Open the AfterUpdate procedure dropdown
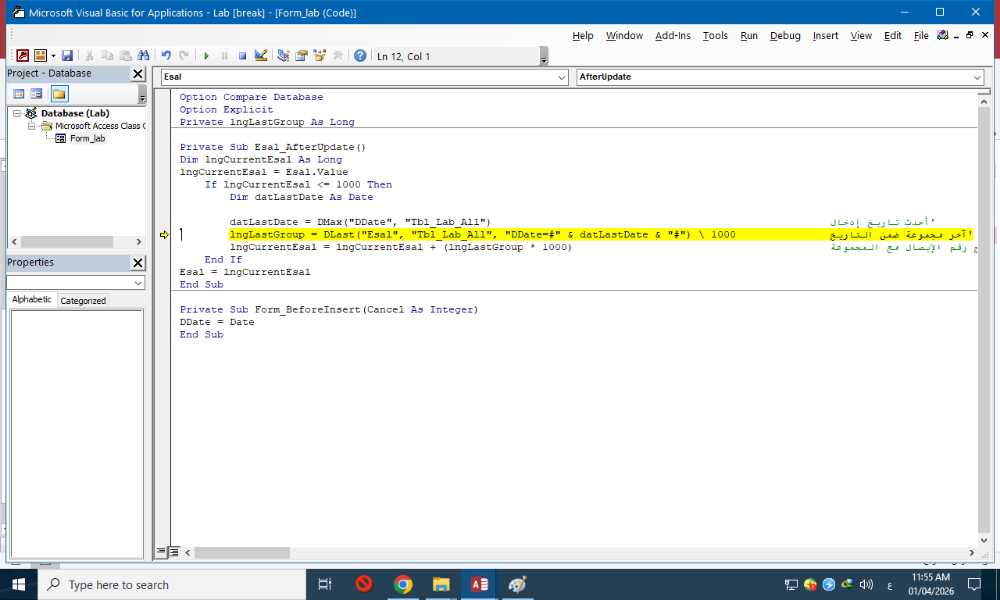1000x600 pixels. (976, 77)
